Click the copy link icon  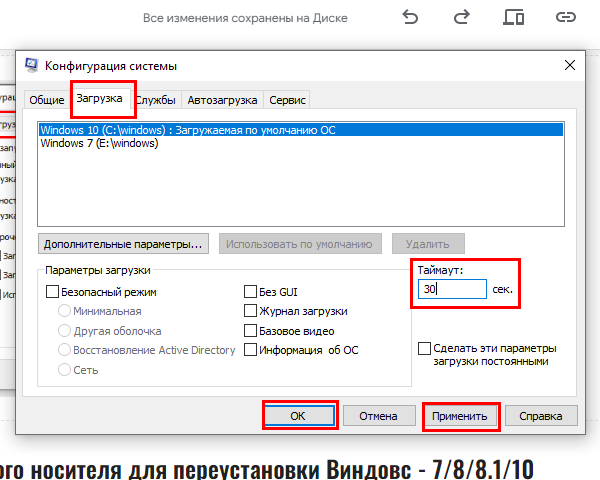point(566,17)
